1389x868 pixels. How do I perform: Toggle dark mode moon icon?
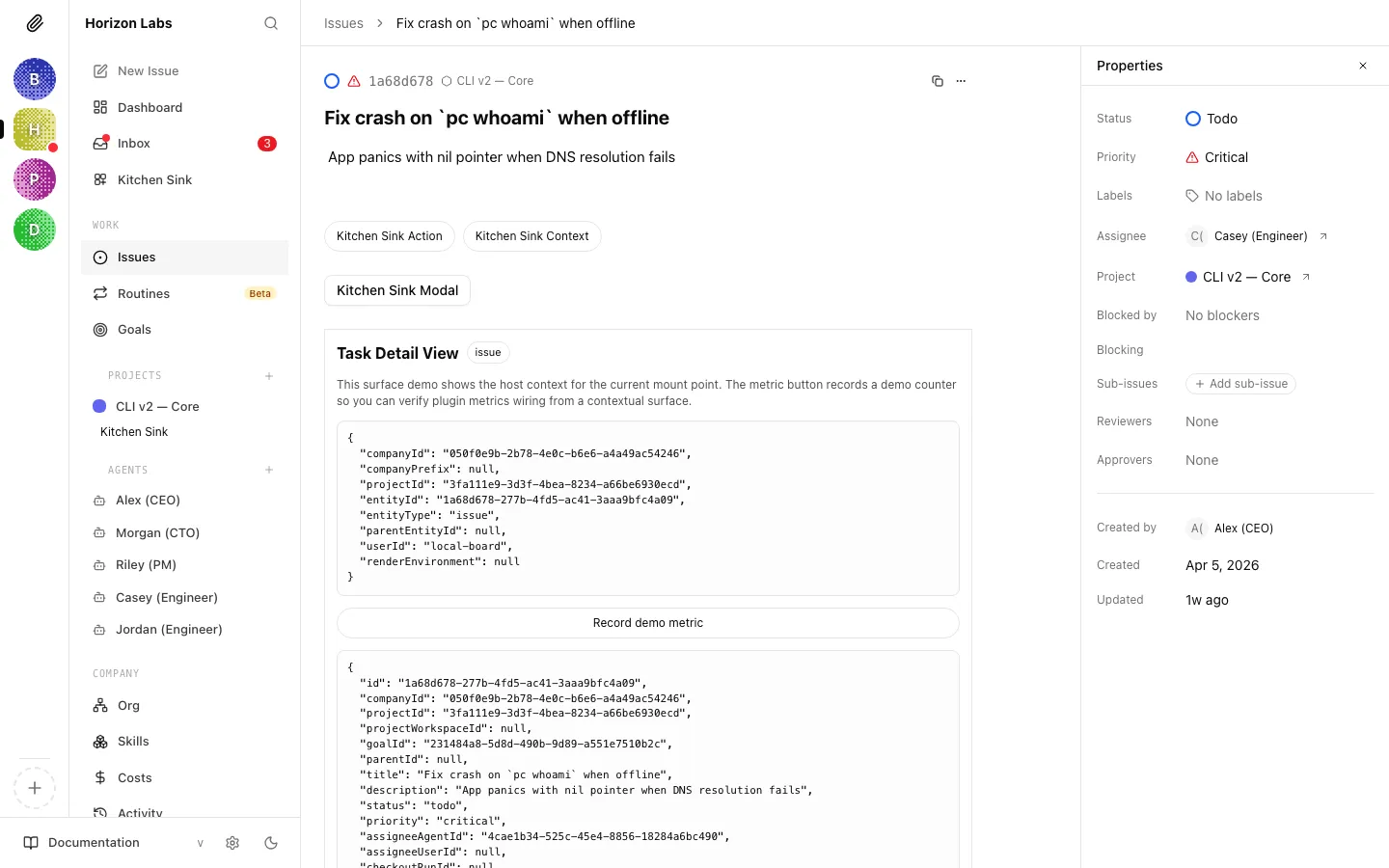pos(271,843)
